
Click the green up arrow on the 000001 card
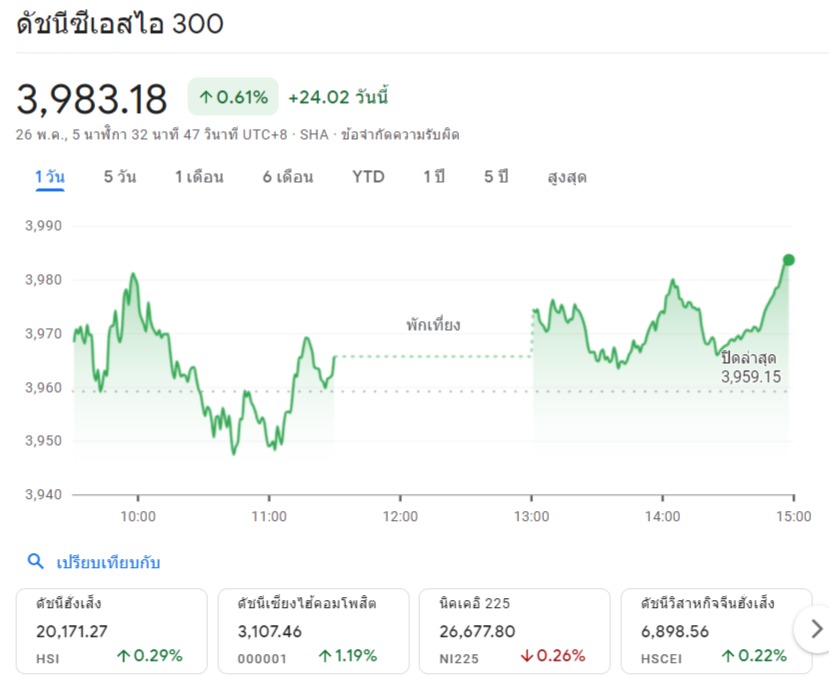point(325,656)
